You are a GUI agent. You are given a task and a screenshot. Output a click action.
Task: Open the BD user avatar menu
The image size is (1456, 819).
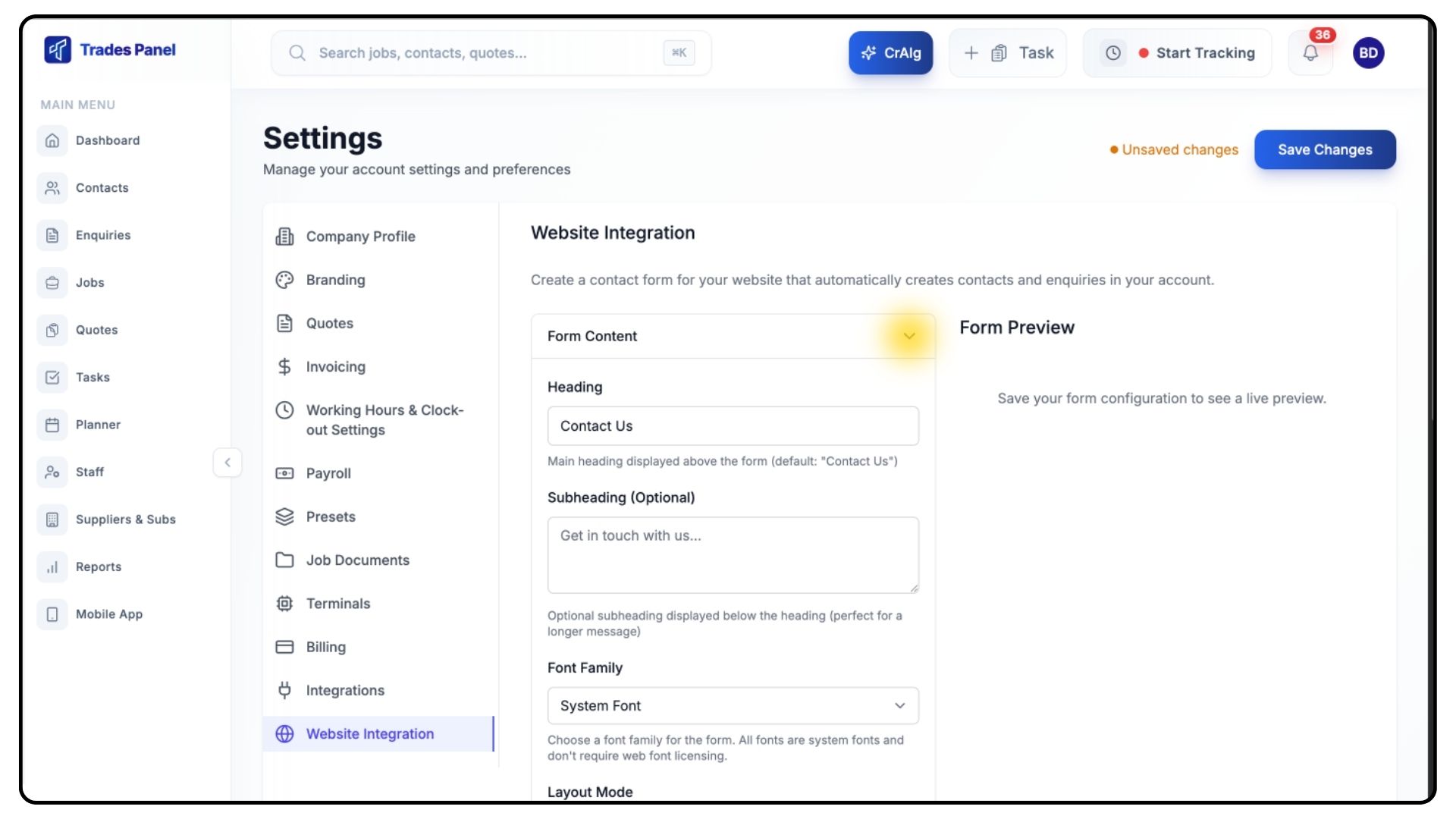[x=1368, y=53]
